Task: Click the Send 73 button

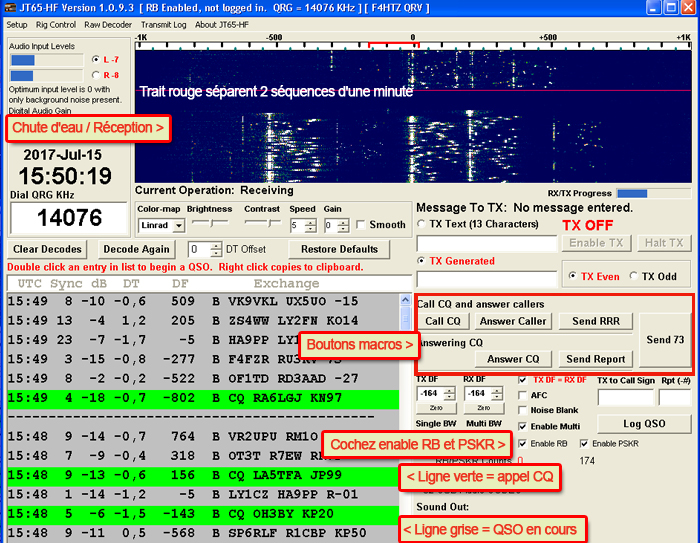Action: [665, 340]
